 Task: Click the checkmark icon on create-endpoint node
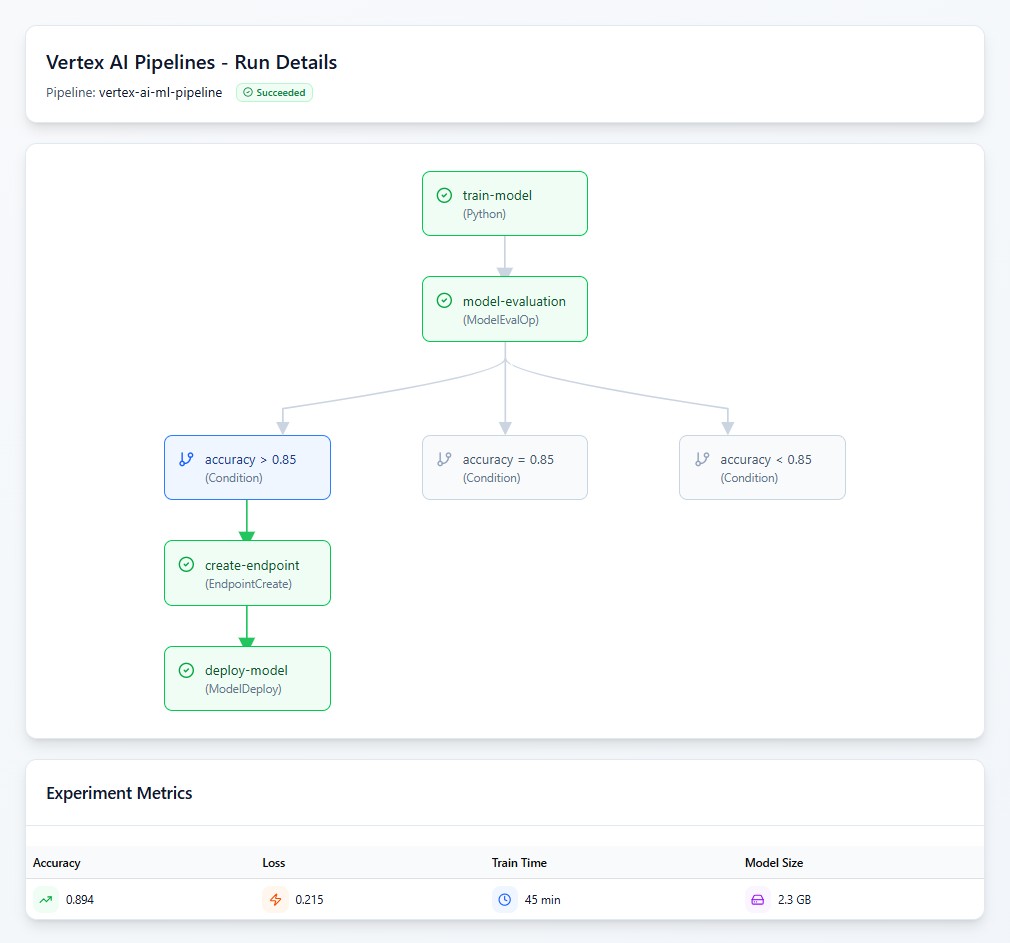185,564
